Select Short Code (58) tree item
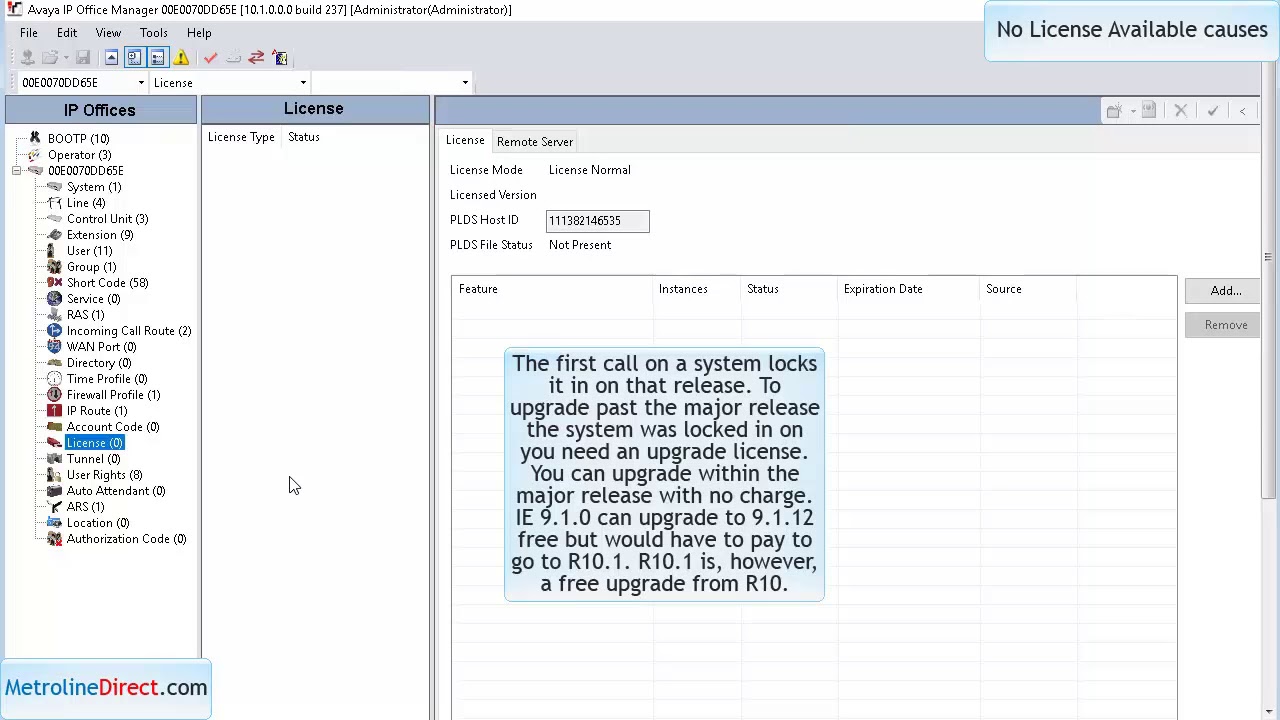1280x720 pixels. [107, 283]
